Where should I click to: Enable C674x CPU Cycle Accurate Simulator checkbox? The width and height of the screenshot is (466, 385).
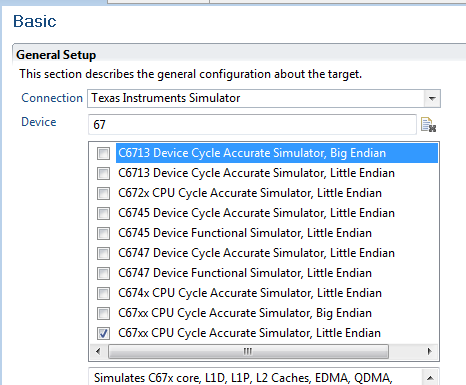[x=103, y=293]
